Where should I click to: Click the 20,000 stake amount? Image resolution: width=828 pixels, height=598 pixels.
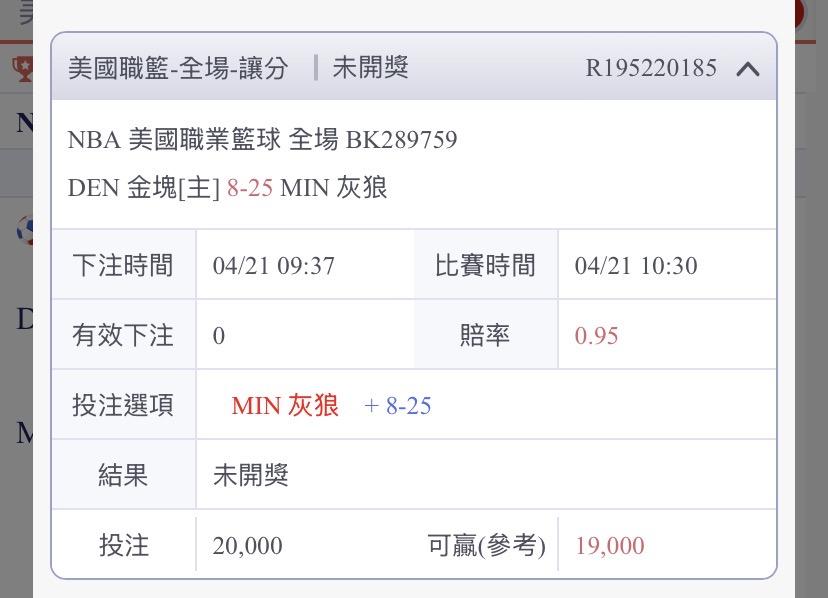point(247,546)
